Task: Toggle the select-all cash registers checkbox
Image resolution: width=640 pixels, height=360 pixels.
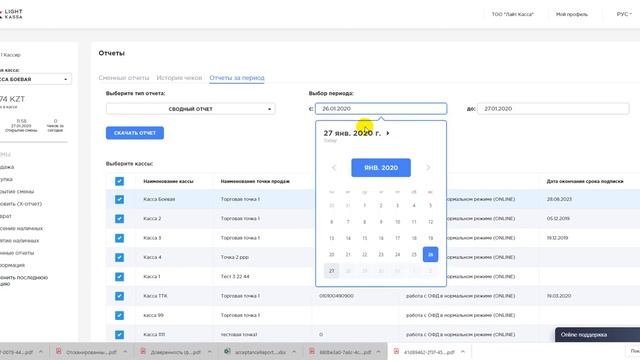Action: click(x=119, y=181)
